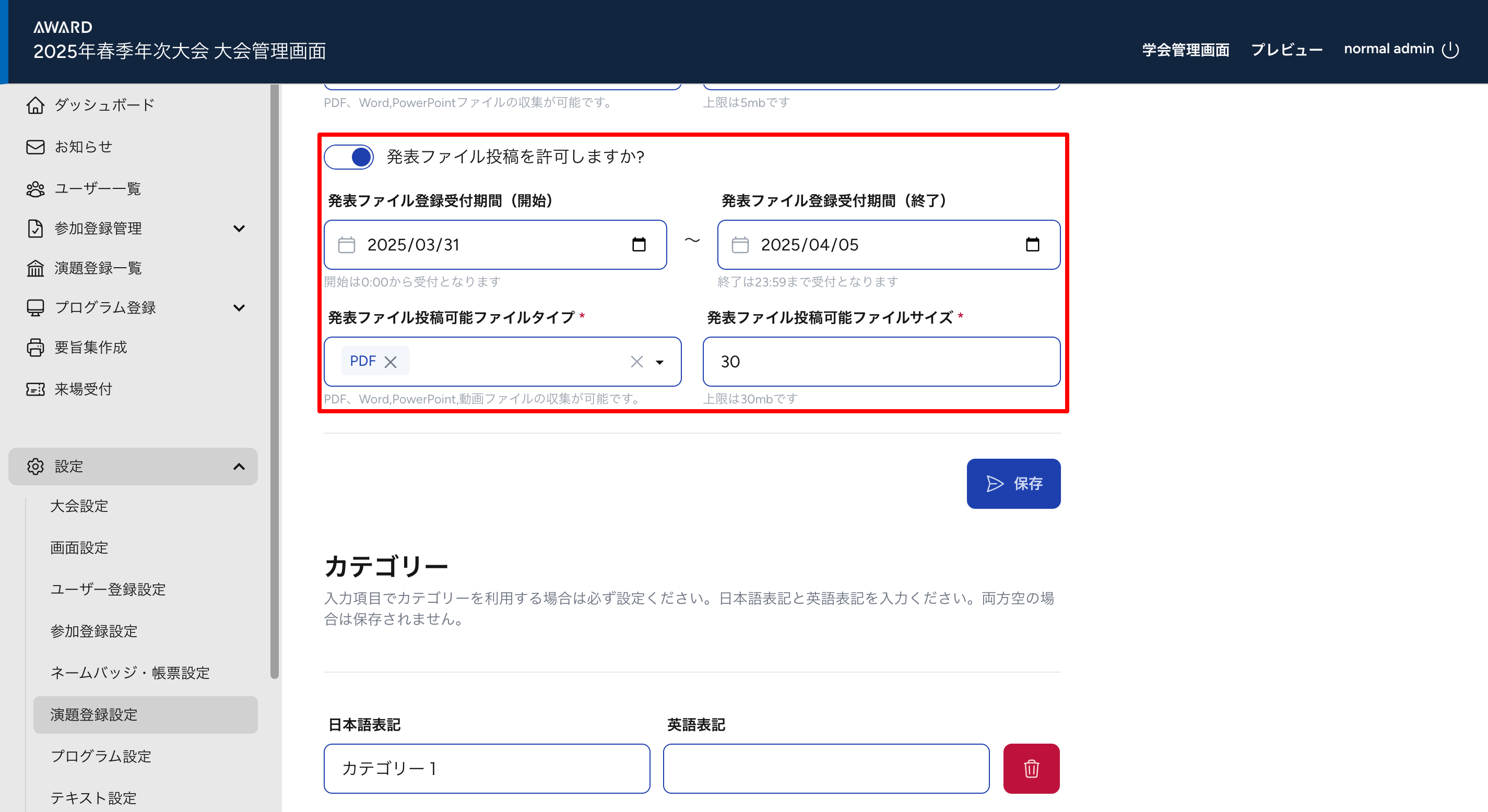Click the お知らせ envelope icon

[x=35, y=147]
